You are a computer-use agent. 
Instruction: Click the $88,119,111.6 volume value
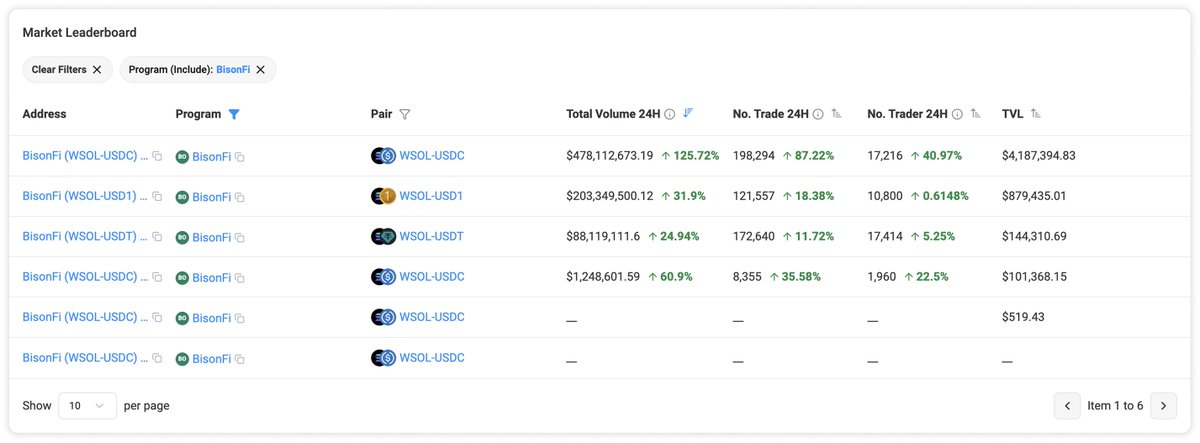(x=603, y=236)
